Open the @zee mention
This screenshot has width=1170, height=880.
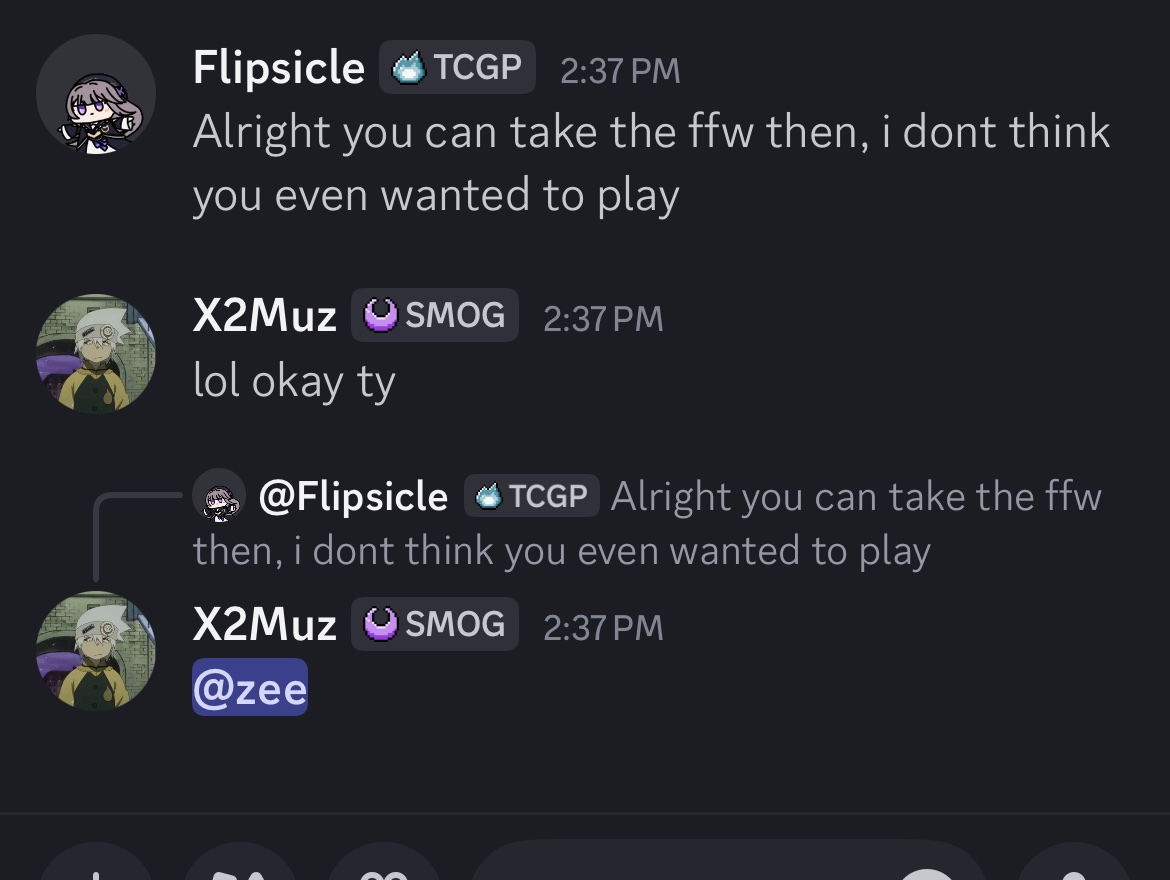[x=250, y=688]
